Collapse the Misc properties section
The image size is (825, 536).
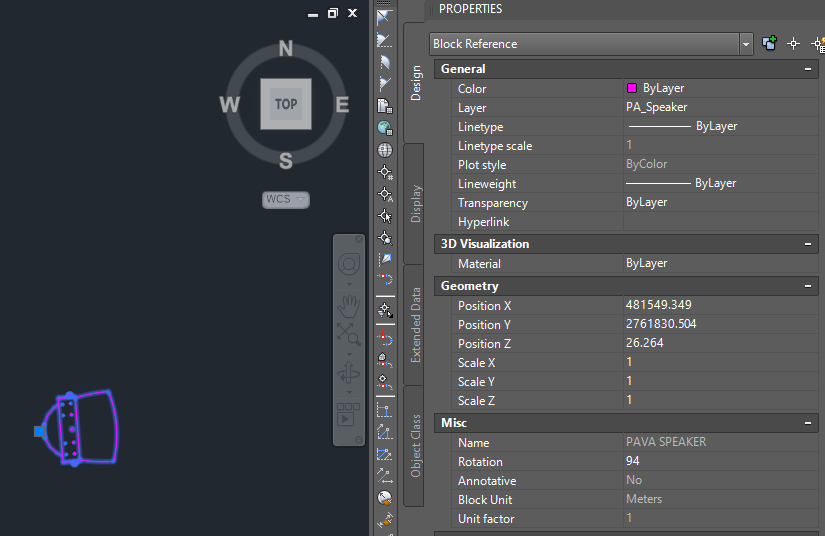click(x=808, y=423)
